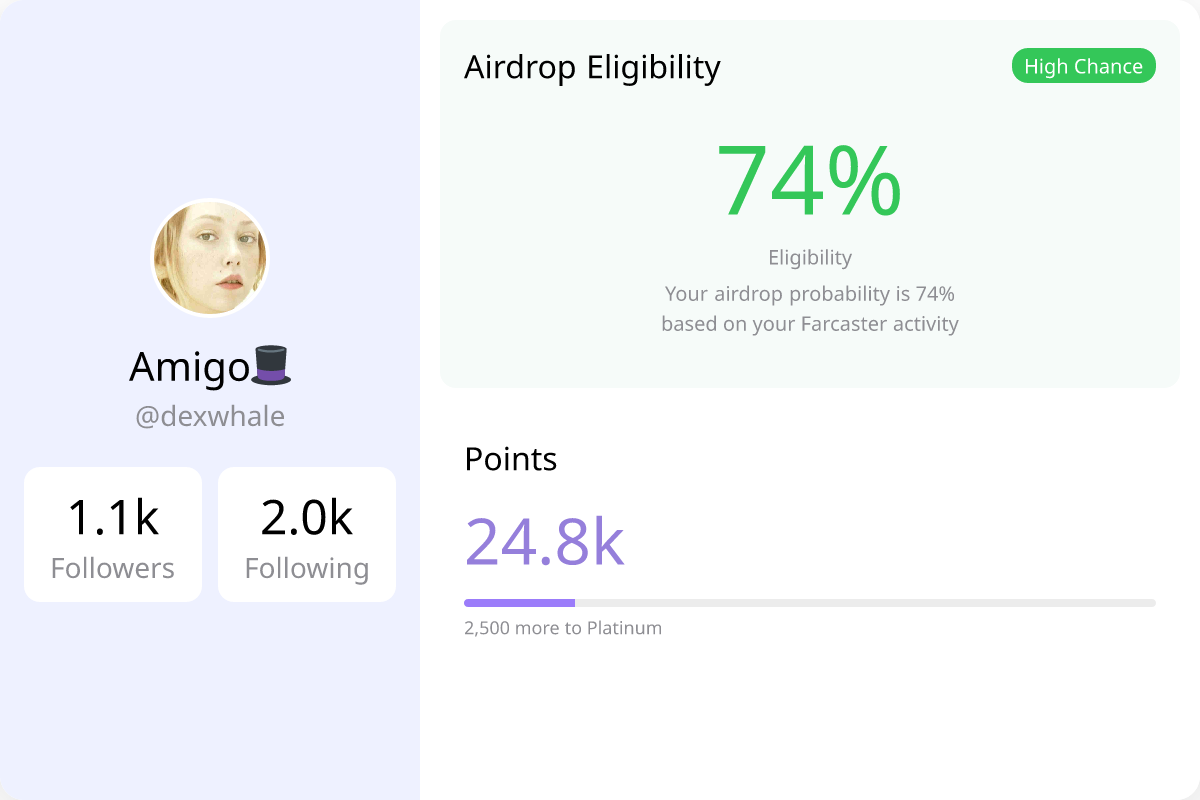Click the Followers label
The width and height of the screenshot is (1200, 800).
click(113, 568)
